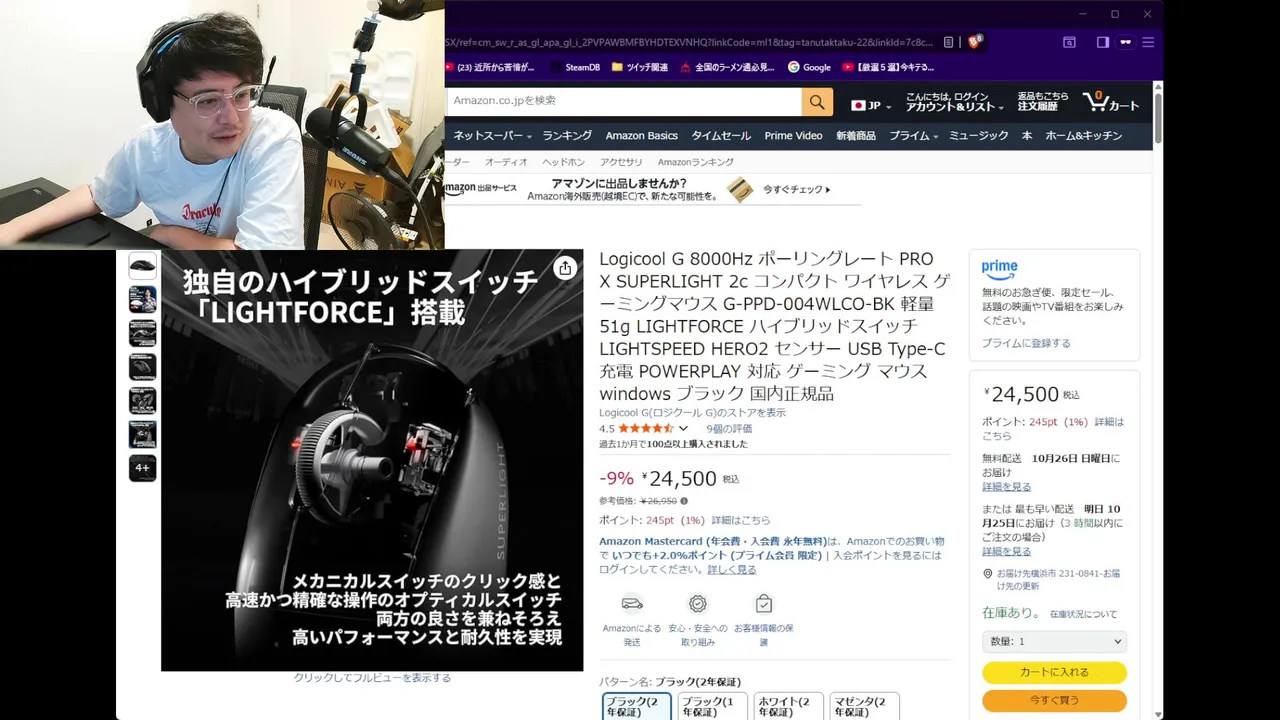The image size is (1280, 720).
Task: Click プライムに登録する link
Action: tap(1026, 343)
